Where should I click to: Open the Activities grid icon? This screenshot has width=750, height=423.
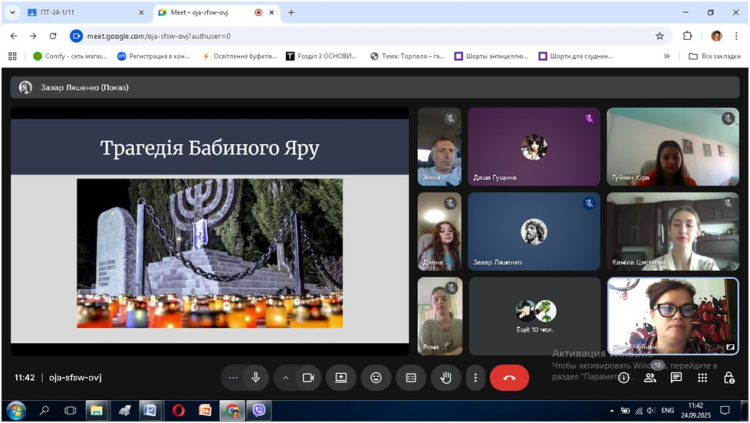(x=703, y=378)
